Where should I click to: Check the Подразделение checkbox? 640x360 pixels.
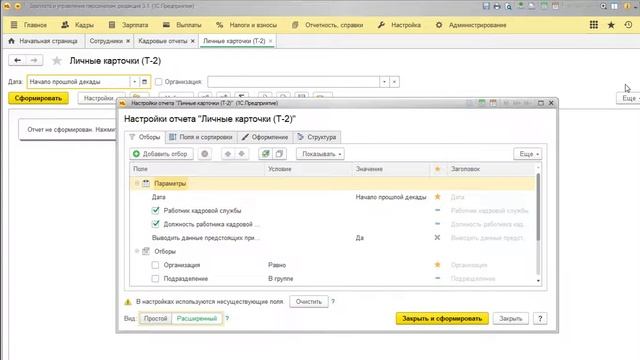(155, 279)
